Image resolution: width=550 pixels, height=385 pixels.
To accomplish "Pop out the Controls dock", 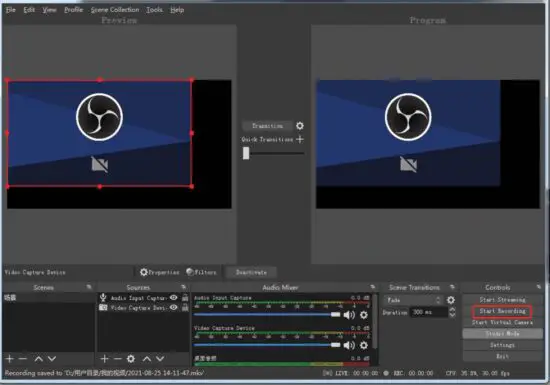I will pyautogui.click(x=538, y=287).
